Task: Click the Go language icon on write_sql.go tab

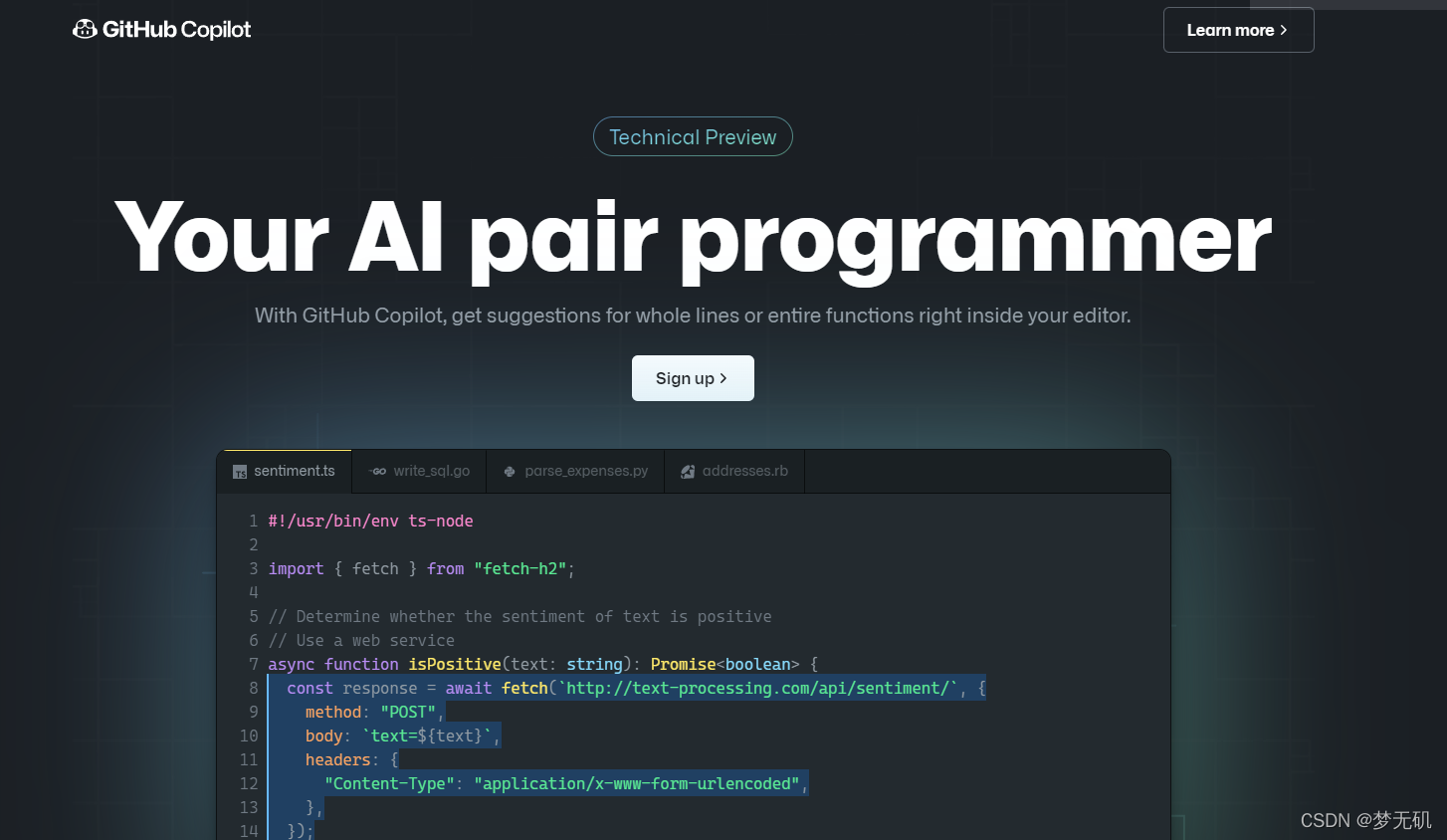Action: [378, 470]
